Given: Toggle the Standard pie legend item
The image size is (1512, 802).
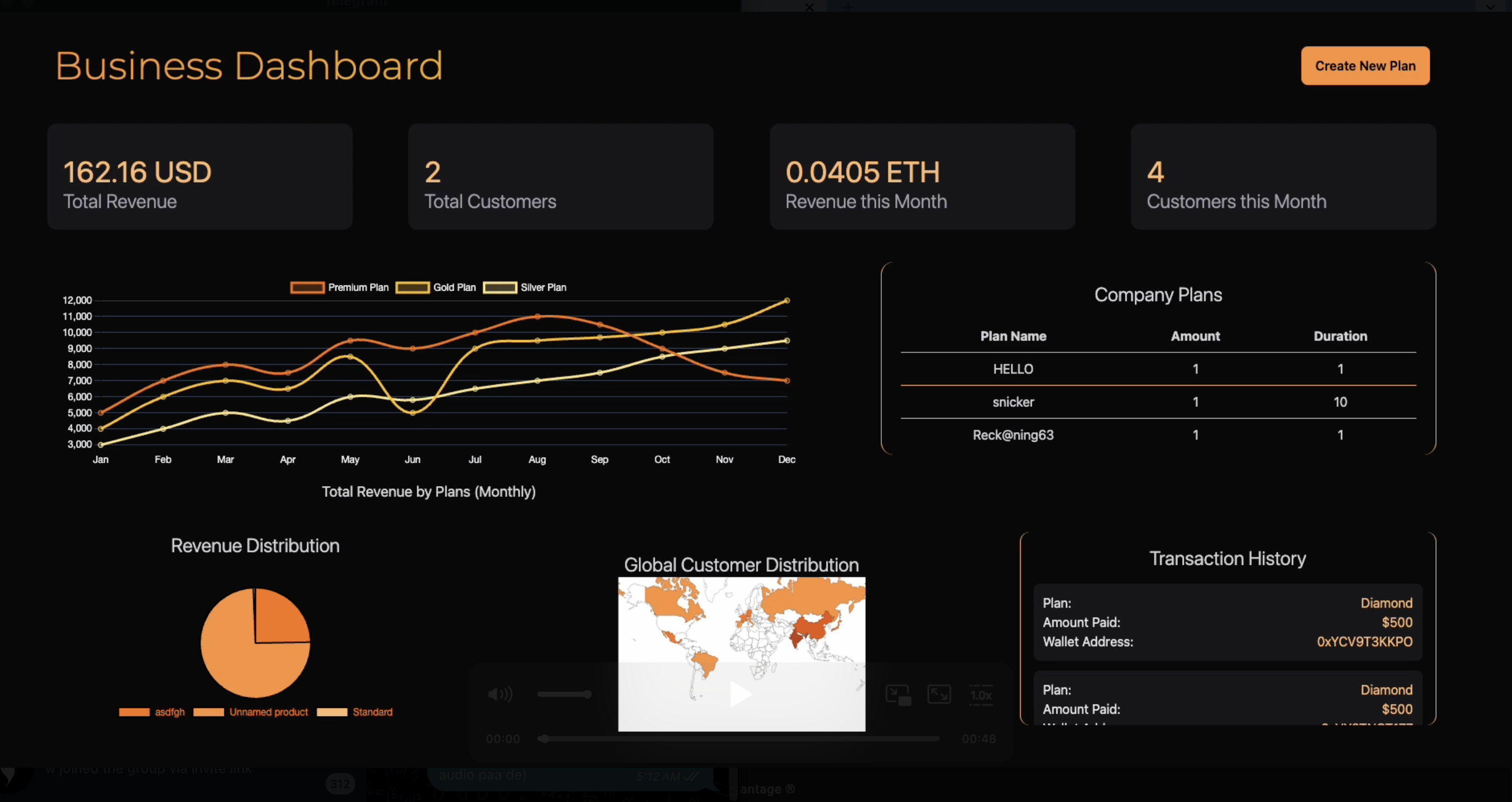Looking at the screenshot, I should (354, 712).
